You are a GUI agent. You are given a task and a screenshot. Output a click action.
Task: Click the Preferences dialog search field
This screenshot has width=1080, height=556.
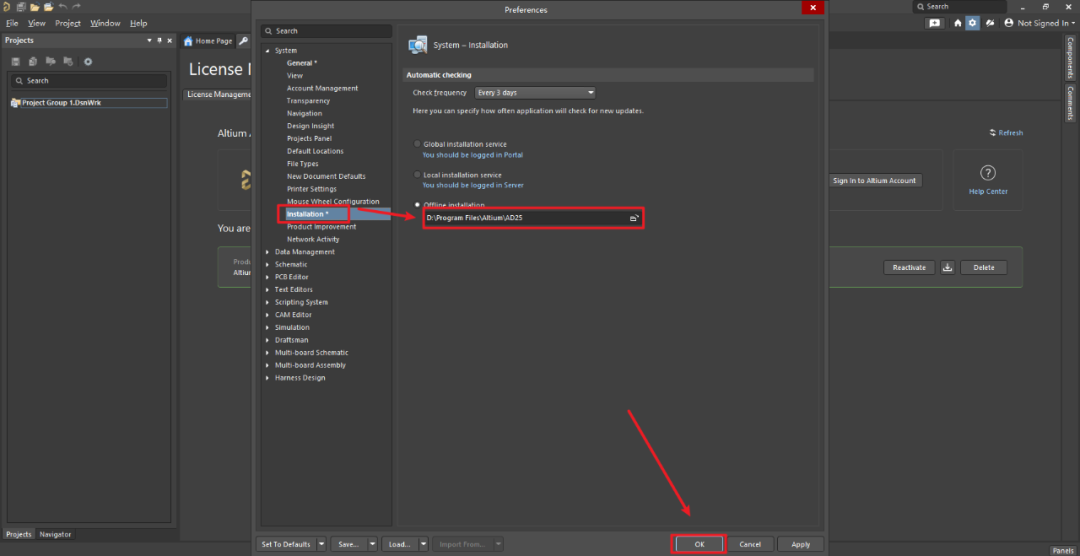click(x=326, y=31)
